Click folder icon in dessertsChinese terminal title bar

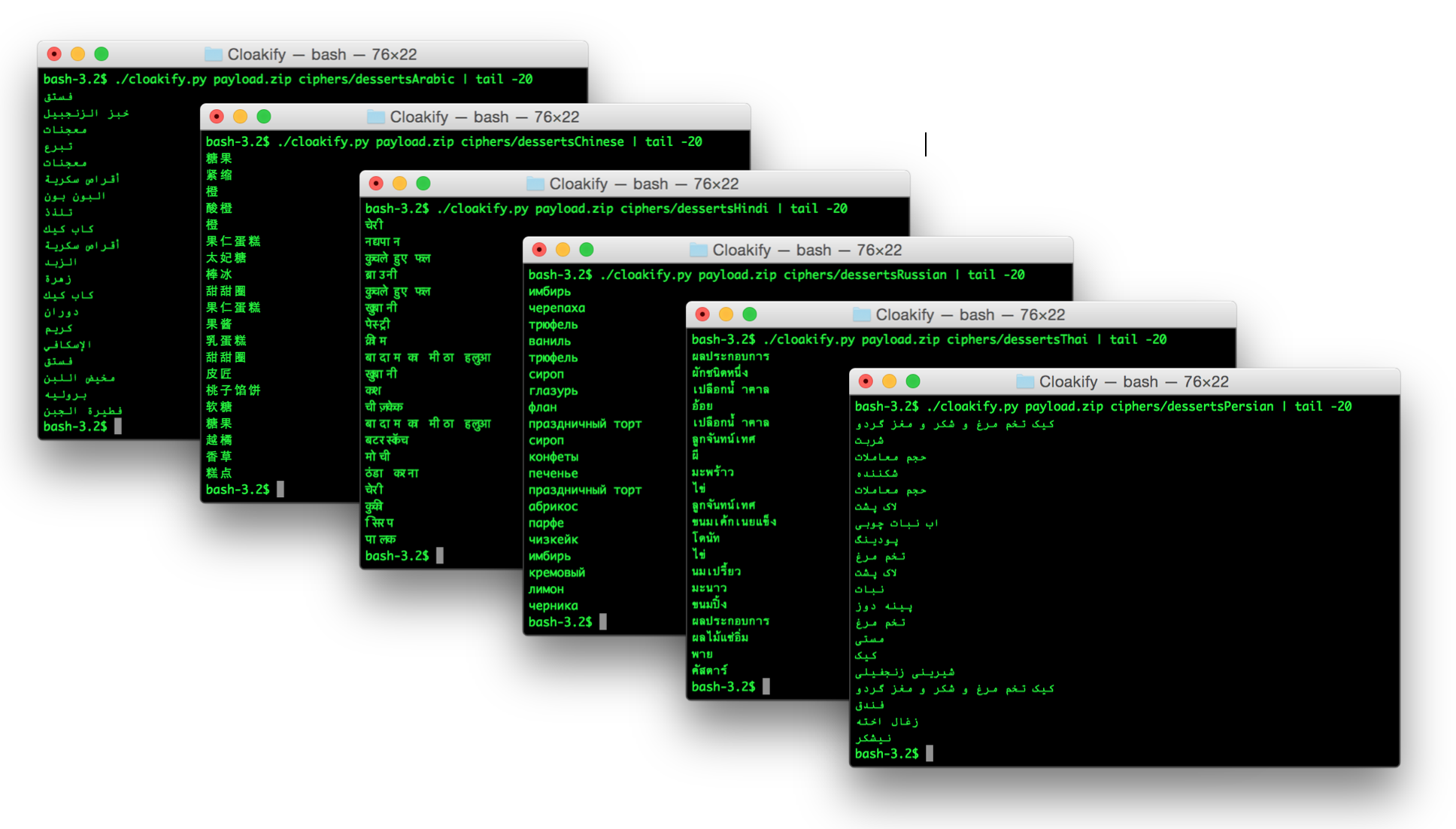pyautogui.click(x=376, y=117)
